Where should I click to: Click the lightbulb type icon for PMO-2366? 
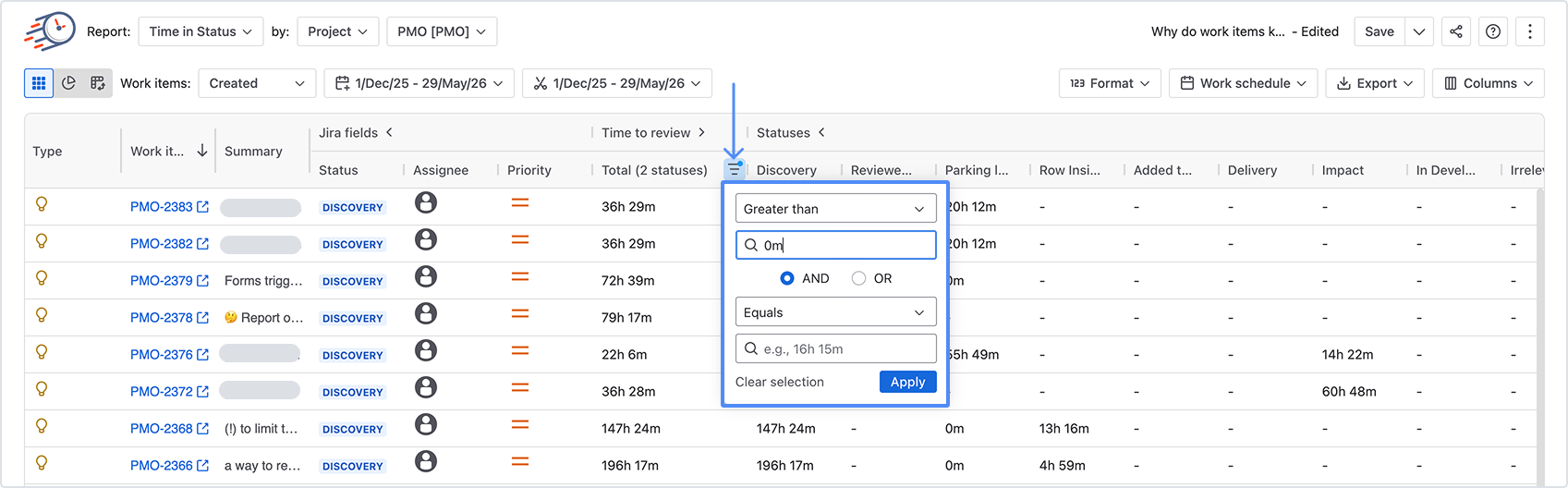pyautogui.click(x=42, y=463)
